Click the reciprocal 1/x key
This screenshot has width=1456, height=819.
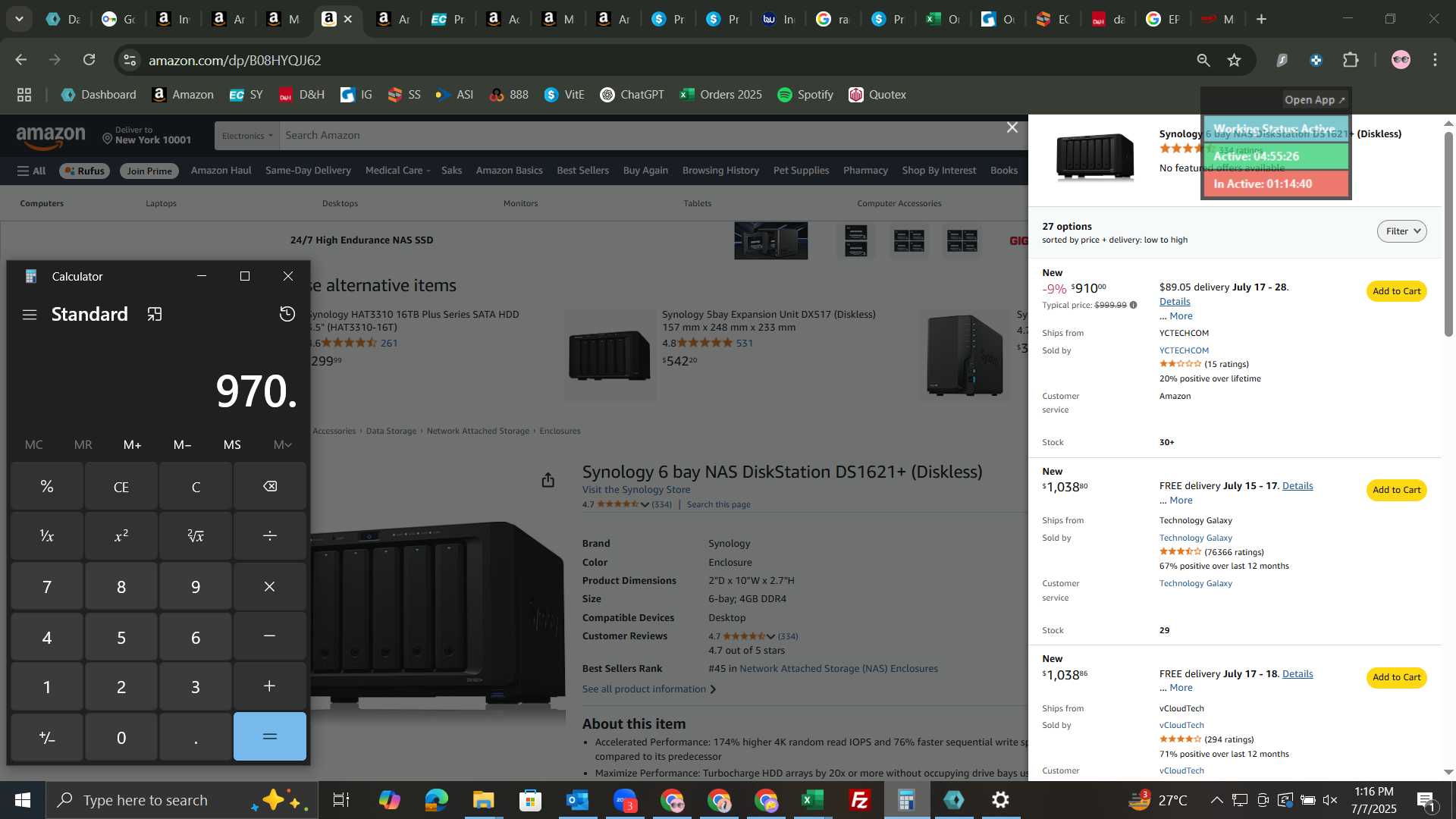point(47,536)
